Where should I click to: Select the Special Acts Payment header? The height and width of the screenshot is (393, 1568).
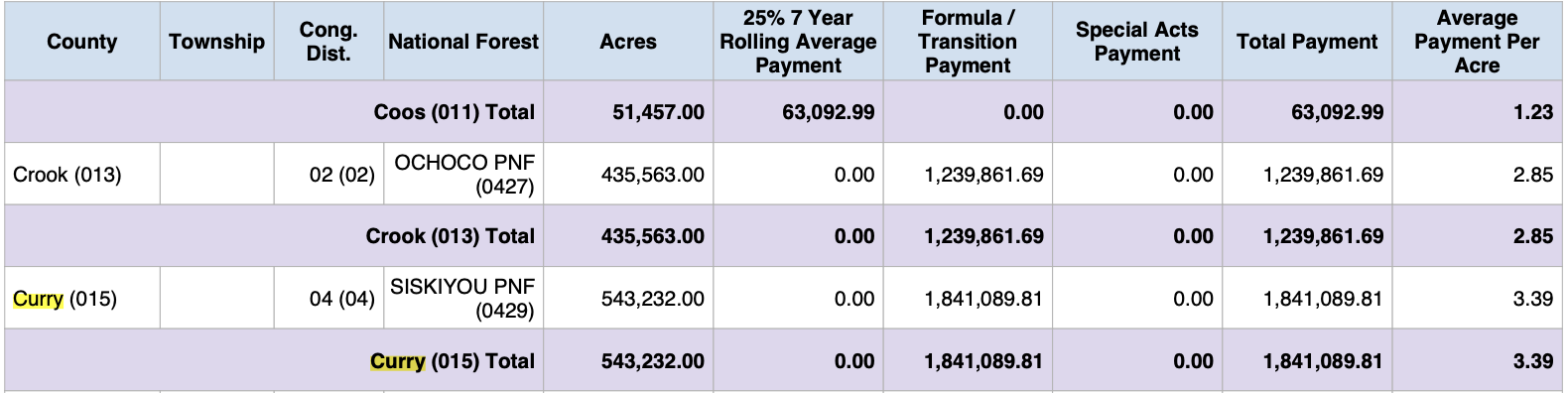pos(1137,42)
